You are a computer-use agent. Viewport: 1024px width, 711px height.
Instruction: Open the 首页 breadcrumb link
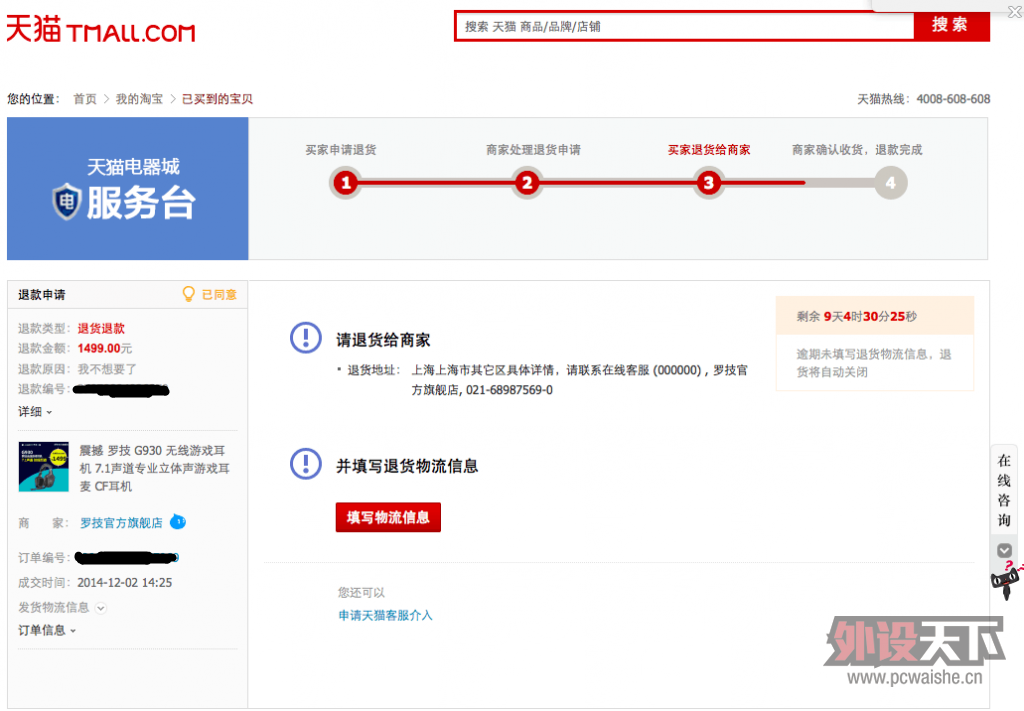[x=85, y=99]
